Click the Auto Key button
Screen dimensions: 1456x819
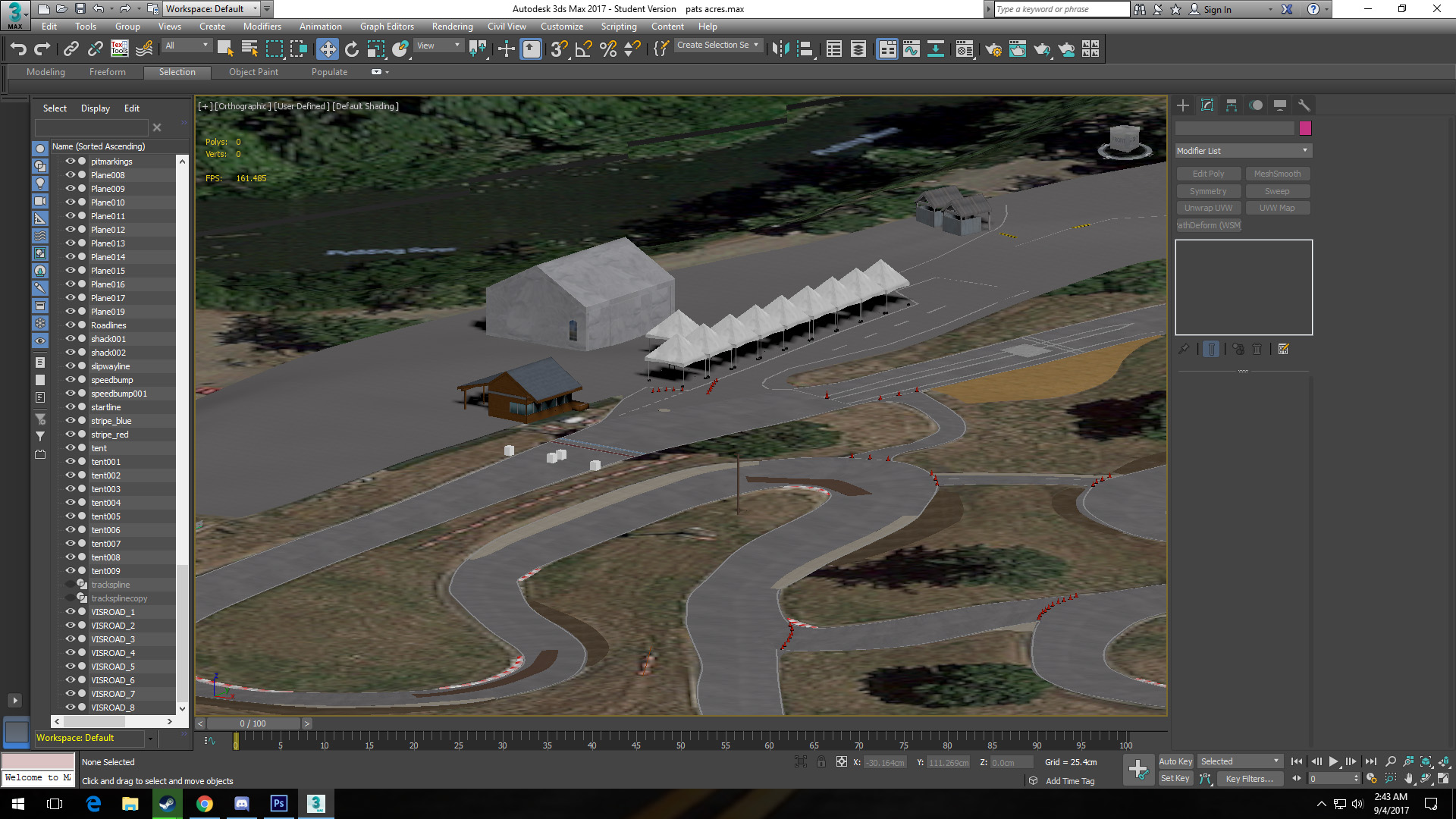tap(1175, 761)
